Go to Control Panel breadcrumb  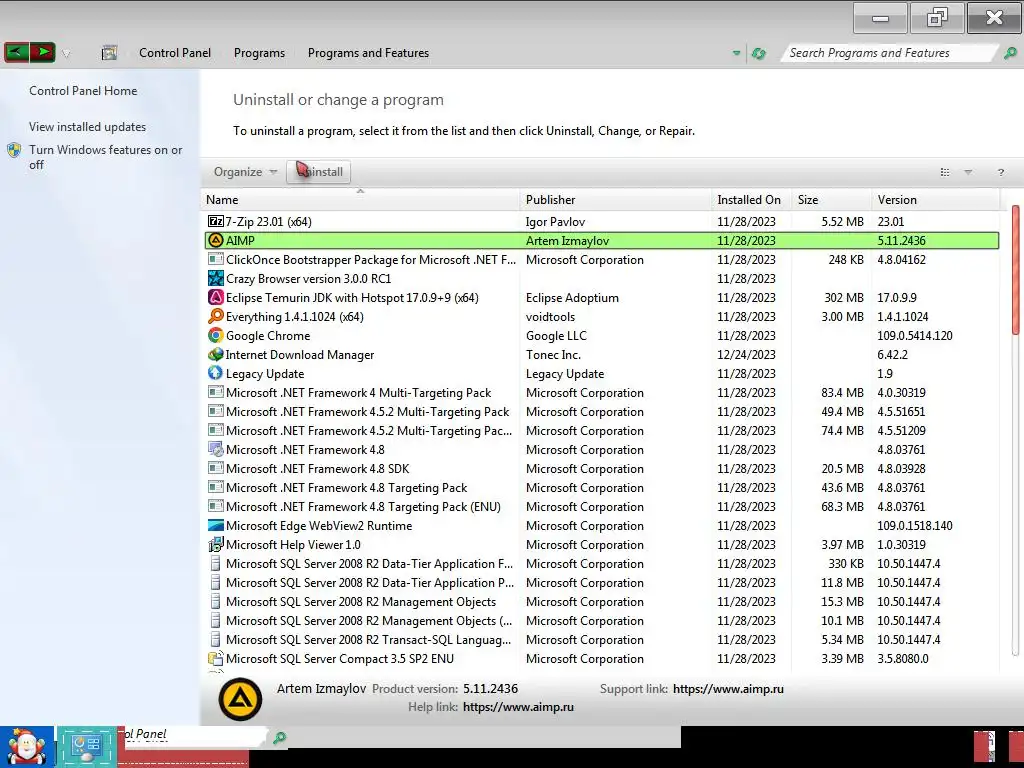coord(174,53)
